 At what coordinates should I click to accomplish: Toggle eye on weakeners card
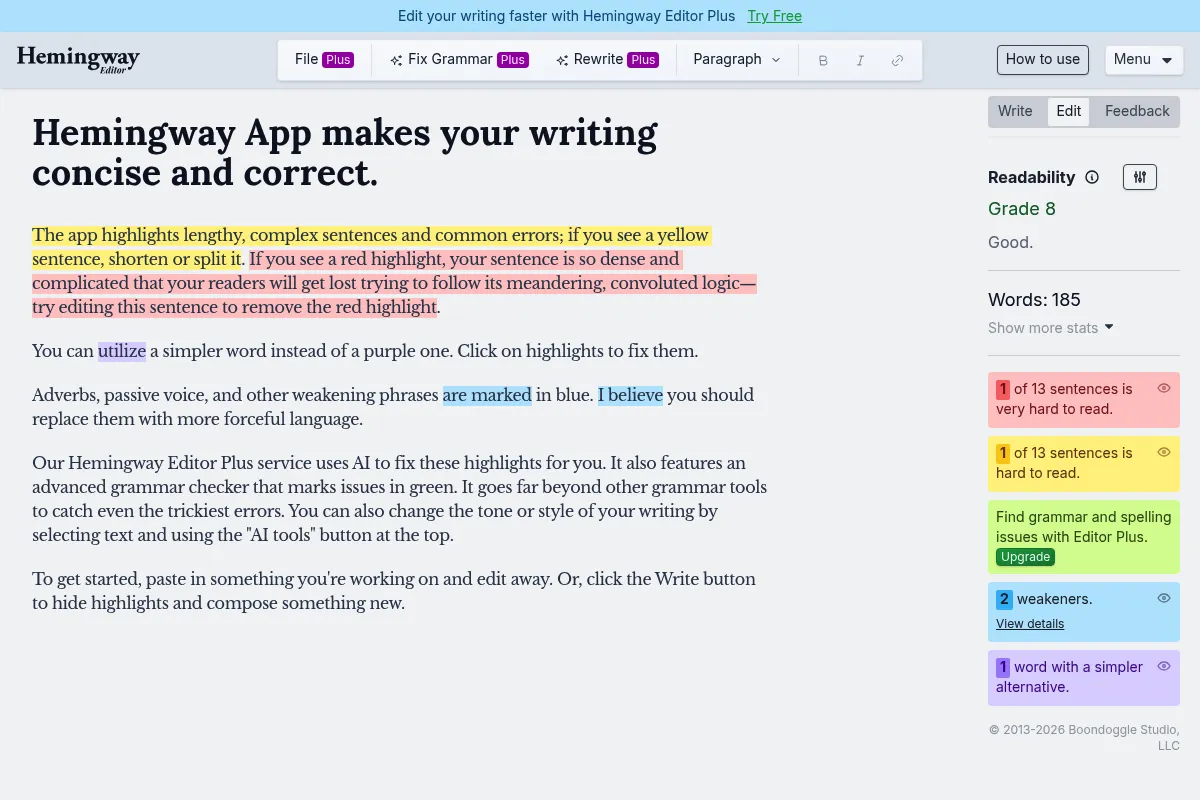pos(1164,598)
